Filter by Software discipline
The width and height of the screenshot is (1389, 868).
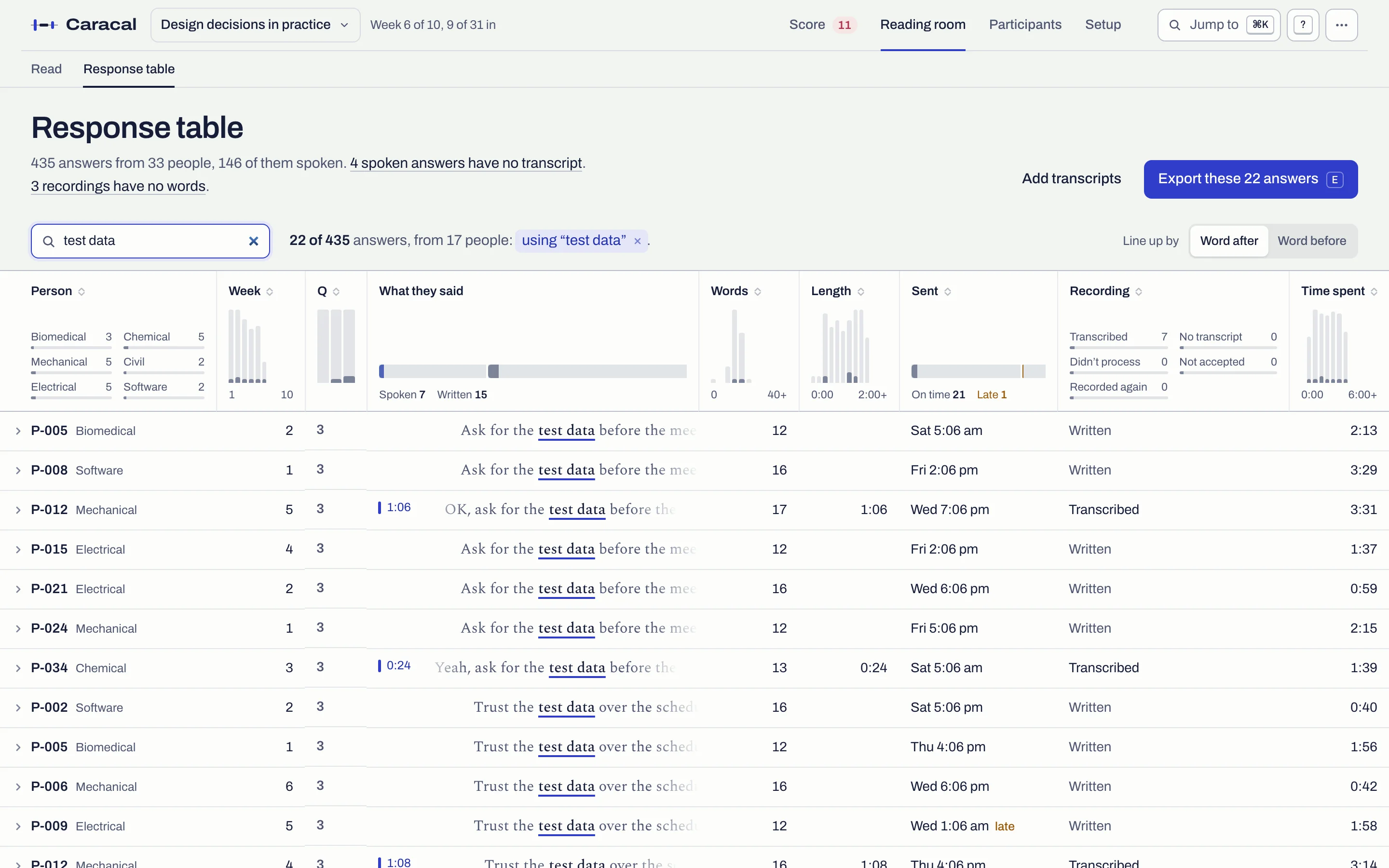[163, 390]
